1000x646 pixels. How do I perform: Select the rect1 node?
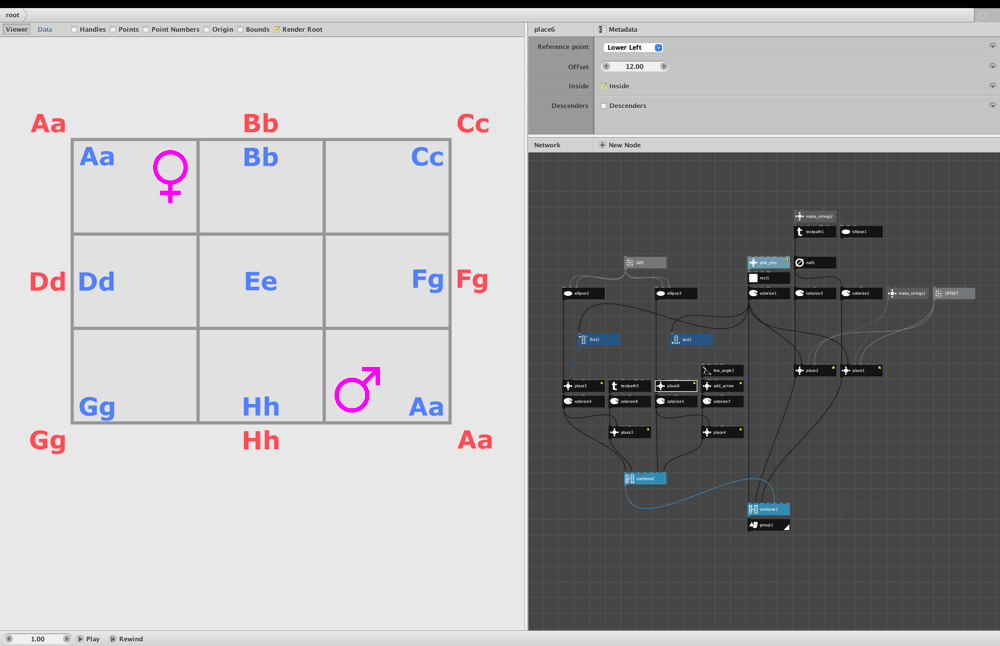click(x=768, y=278)
